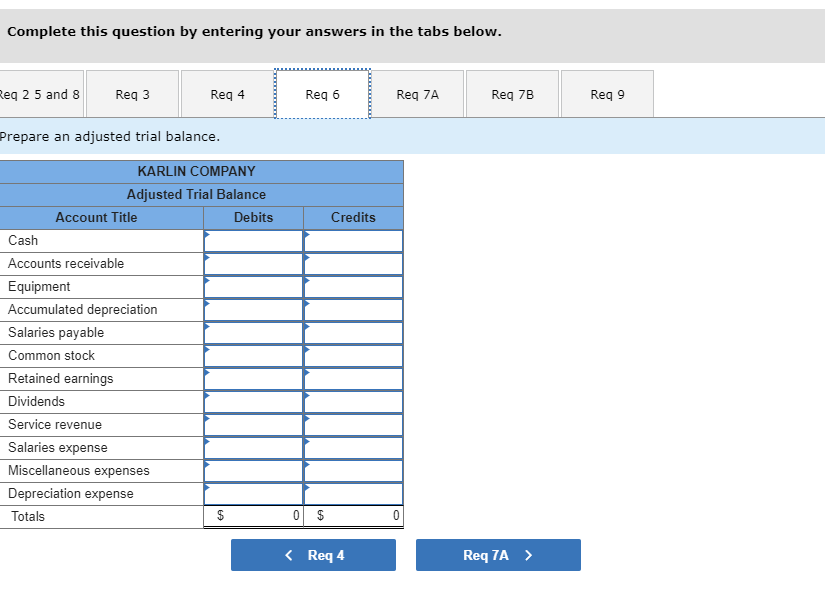
Task: Select the Salaries payable credits field
Action: (353, 332)
